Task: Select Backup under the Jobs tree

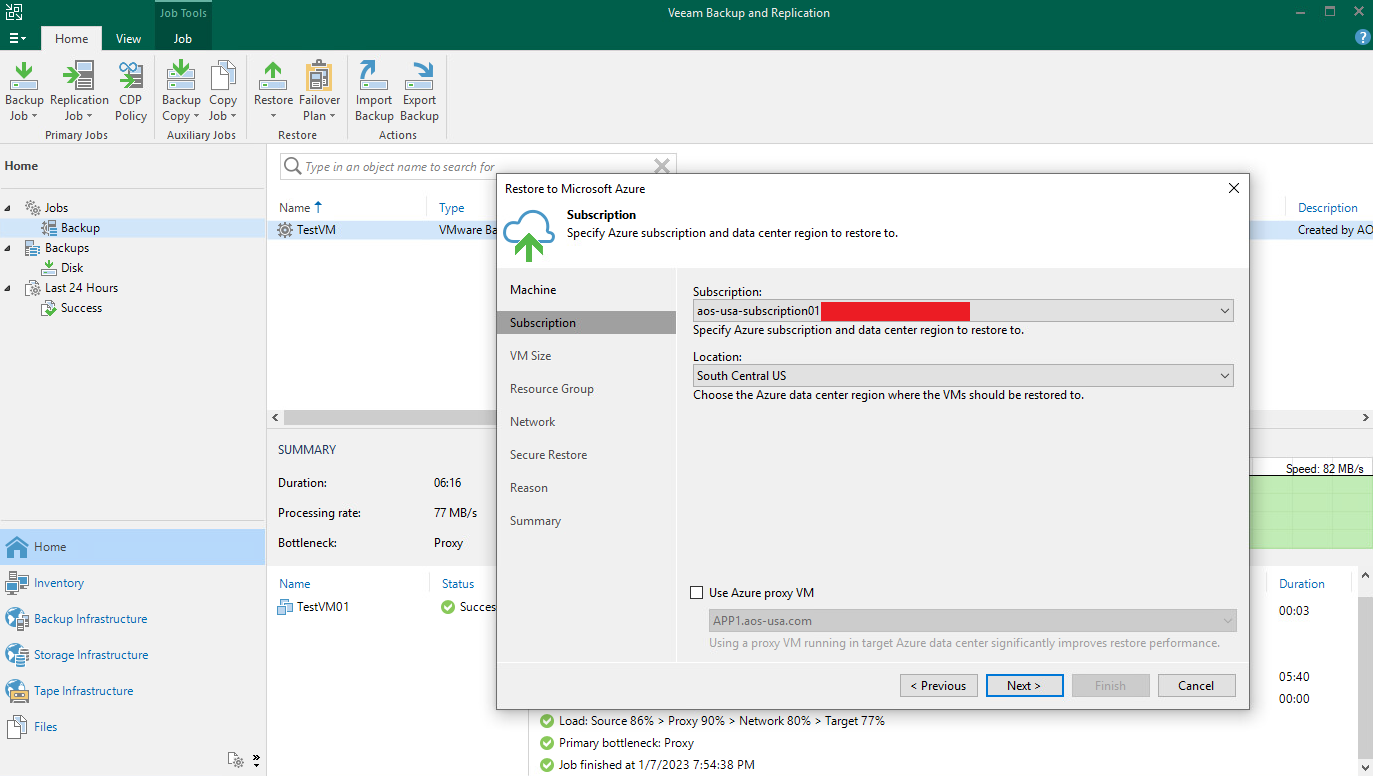Action: pyautogui.click(x=80, y=228)
